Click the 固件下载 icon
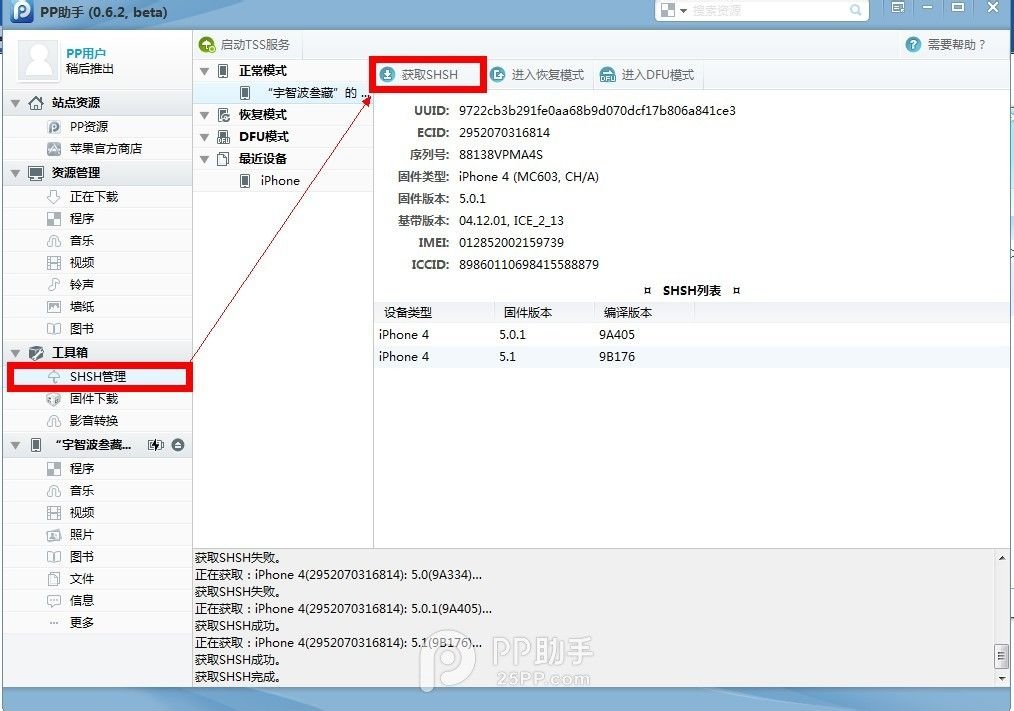This screenshot has width=1014, height=711. (54, 399)
